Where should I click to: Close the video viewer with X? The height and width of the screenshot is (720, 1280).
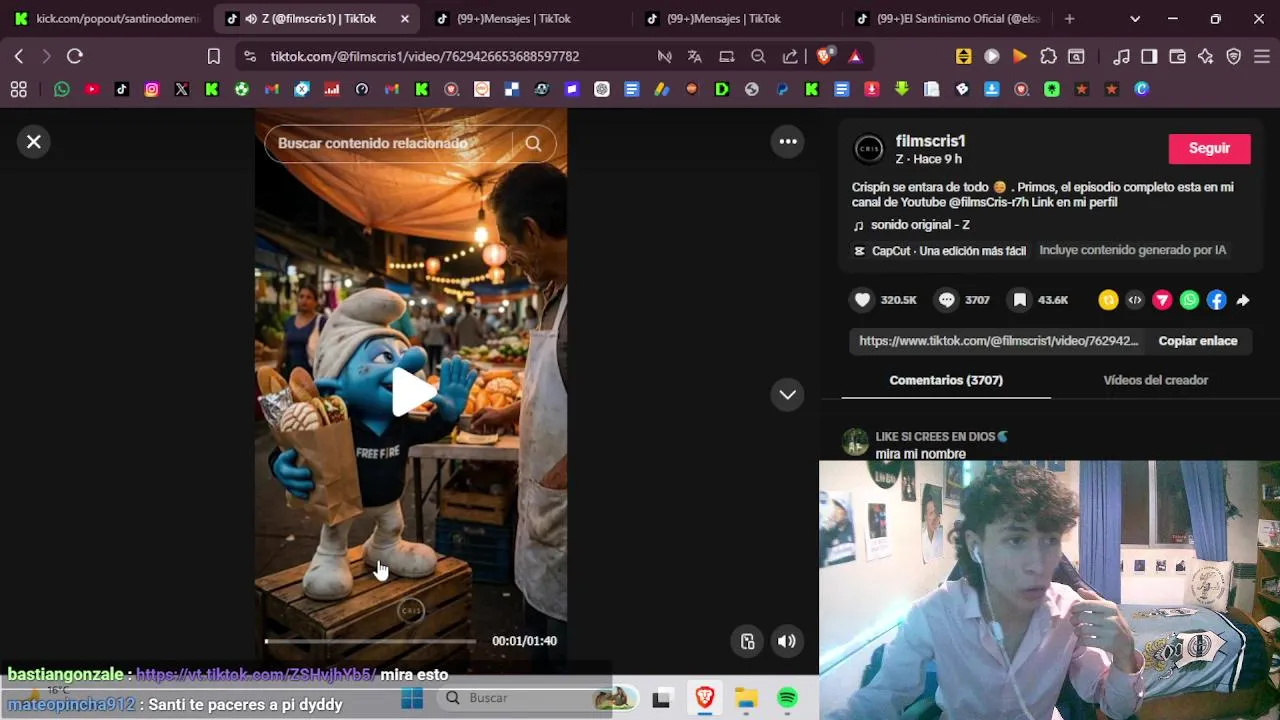click(x=33, y=142)
